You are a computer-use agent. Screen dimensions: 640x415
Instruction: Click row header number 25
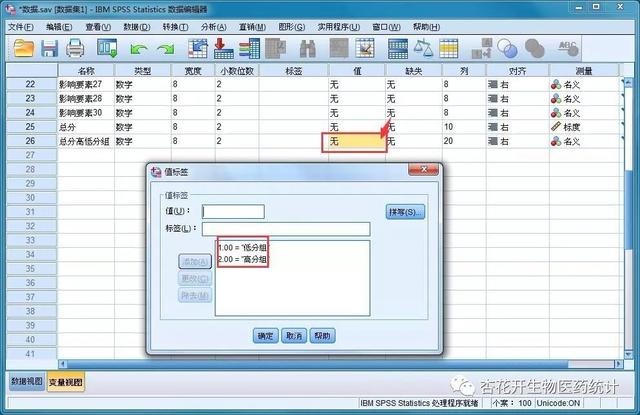(x=31, y=126)
